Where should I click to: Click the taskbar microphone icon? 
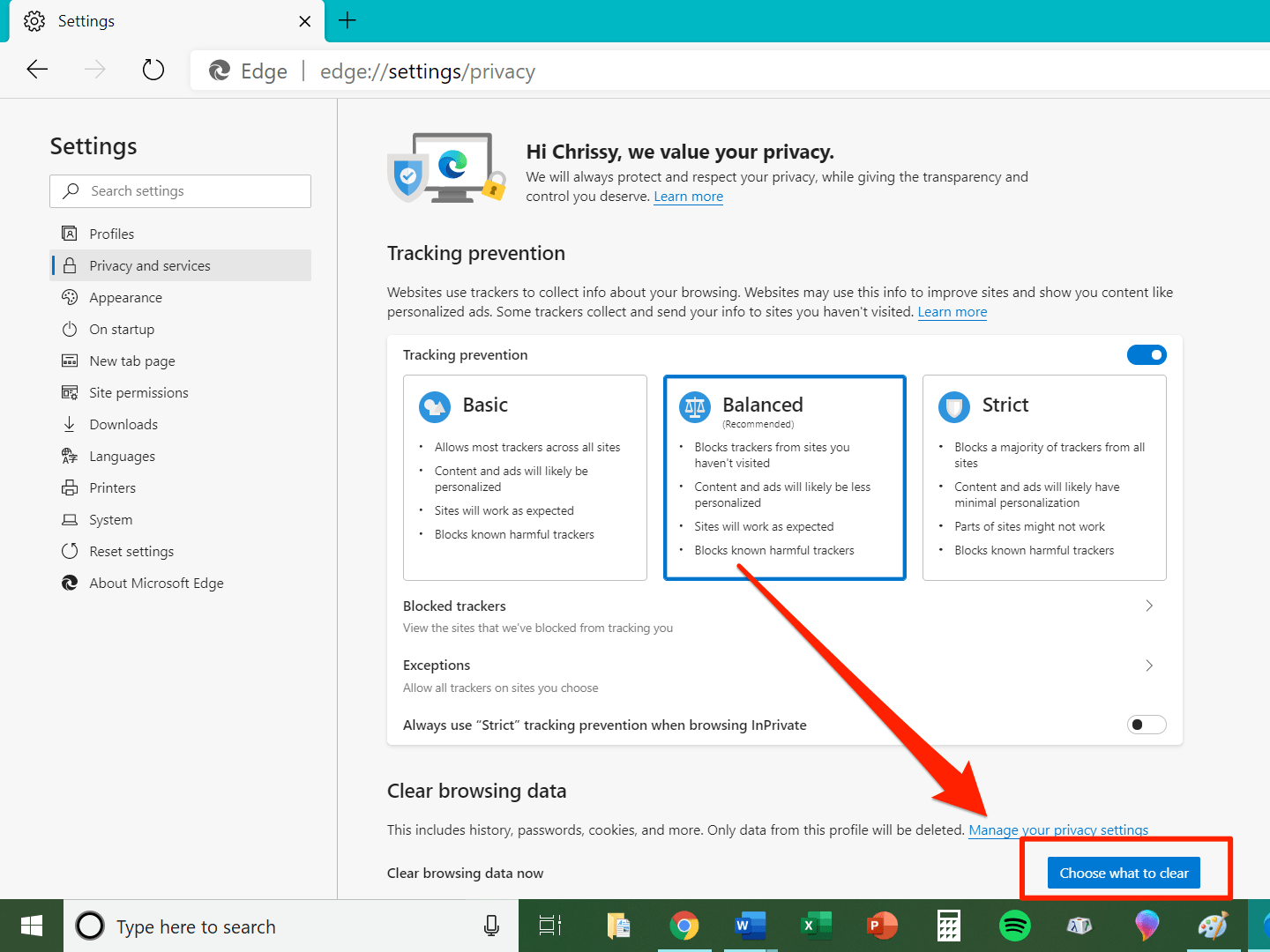pos(492,926)
